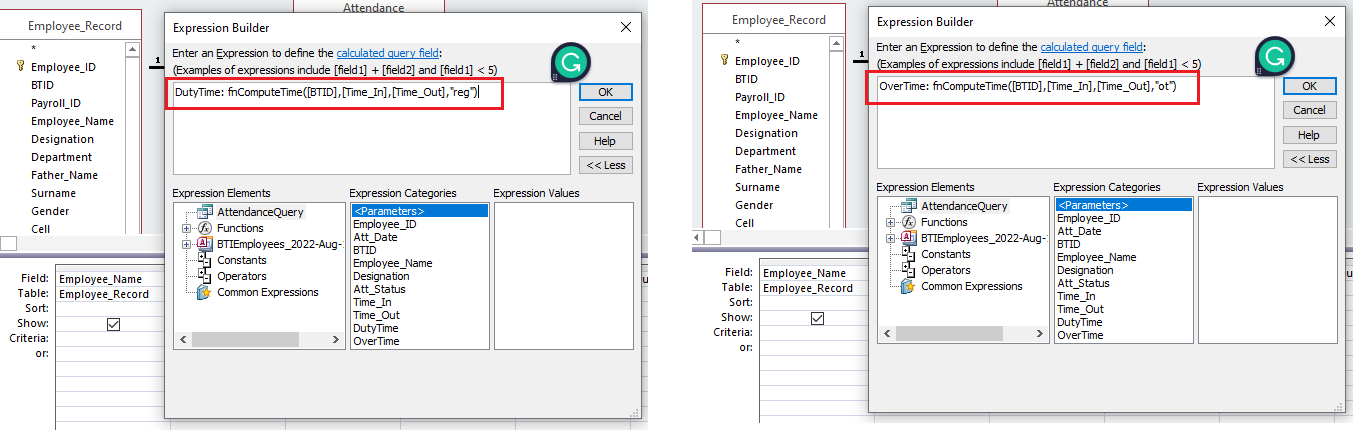Open calculated query field link in left builder

390,53
